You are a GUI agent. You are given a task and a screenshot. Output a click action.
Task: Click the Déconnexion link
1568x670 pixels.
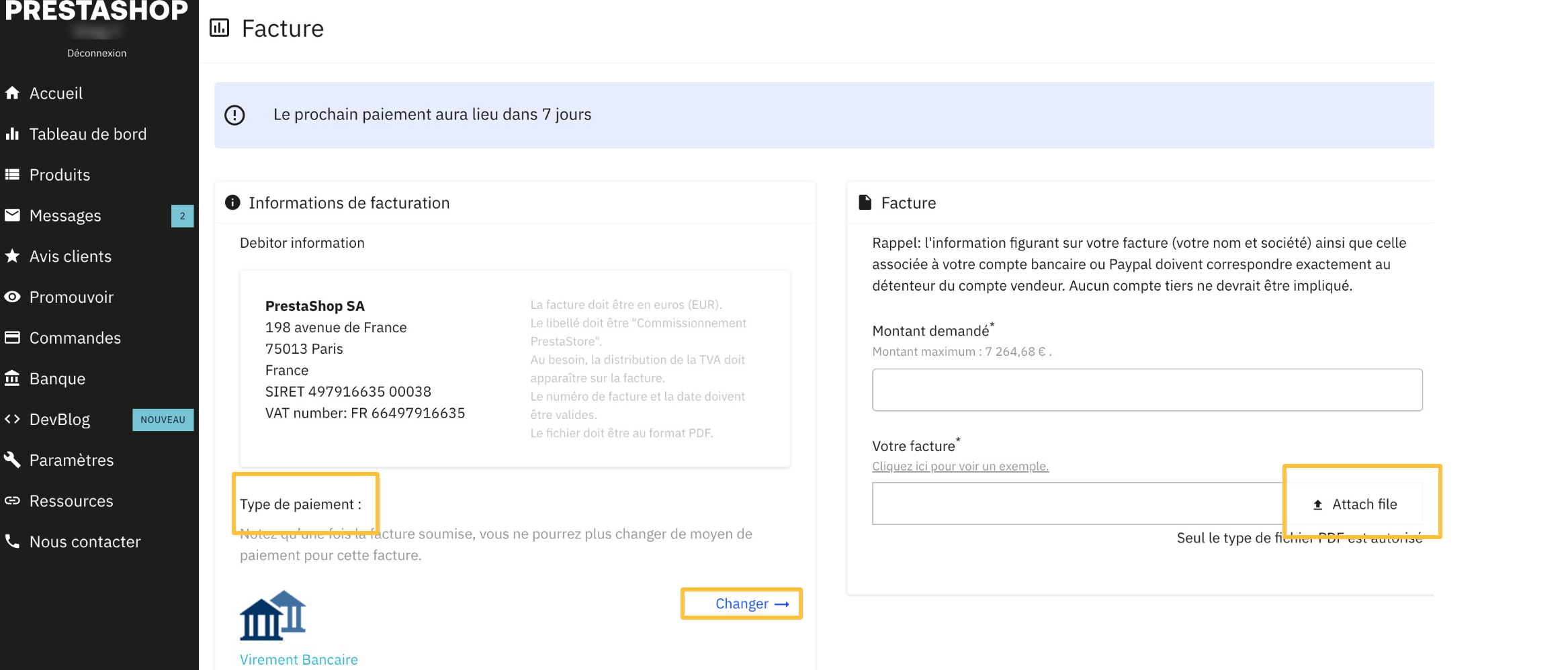coord(97,53)
